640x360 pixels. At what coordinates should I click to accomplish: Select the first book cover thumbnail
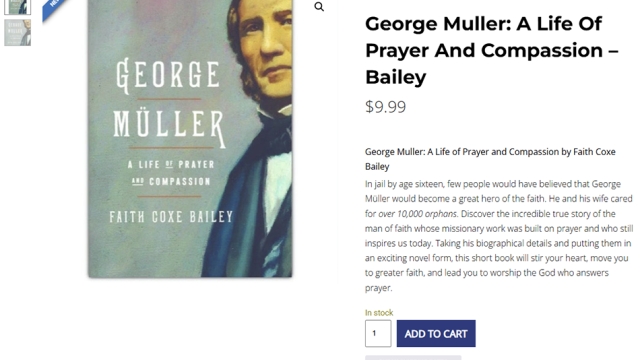point(18,7)
